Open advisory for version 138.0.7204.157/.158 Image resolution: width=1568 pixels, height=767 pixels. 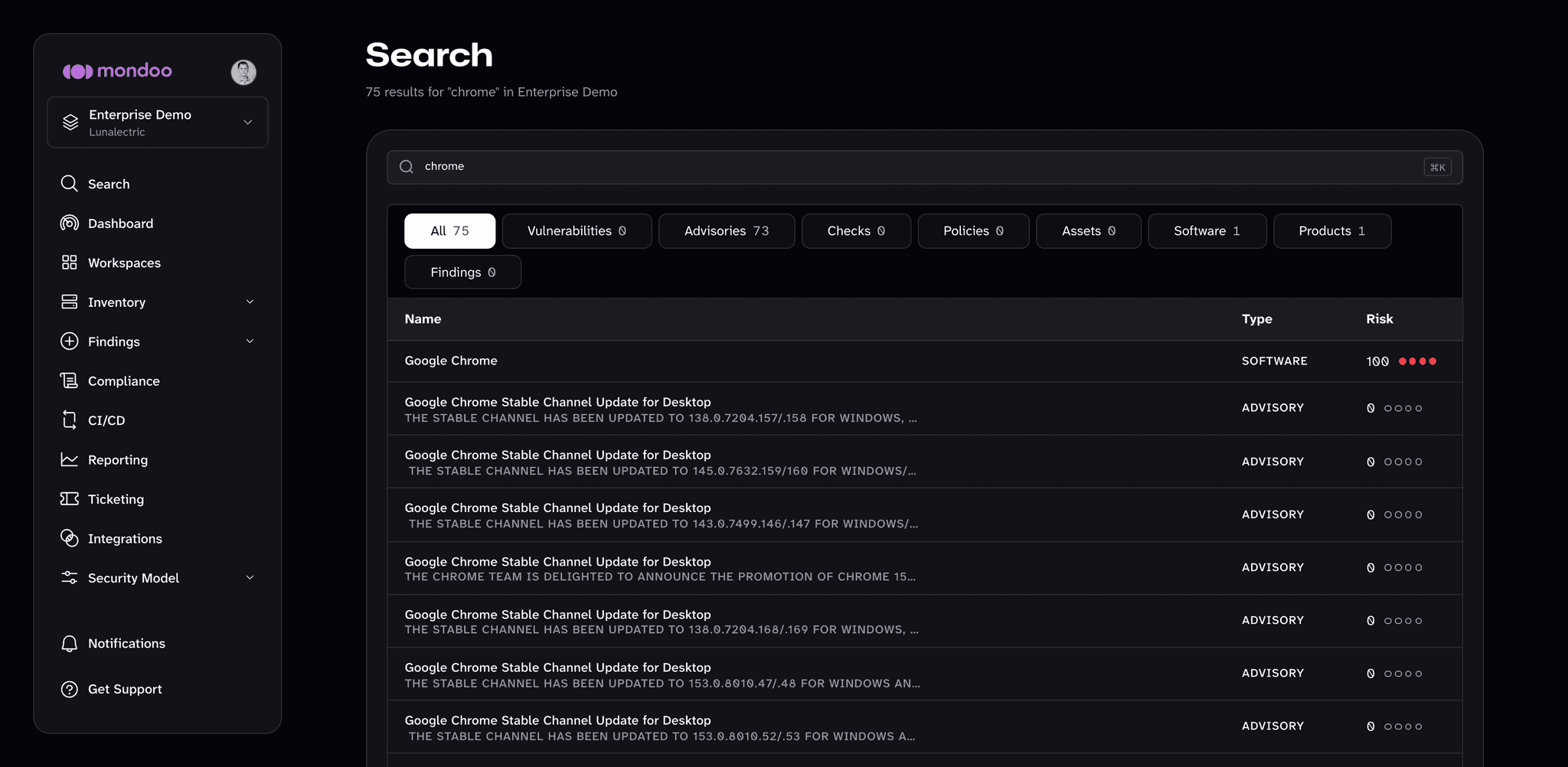[x=925, y=409]
